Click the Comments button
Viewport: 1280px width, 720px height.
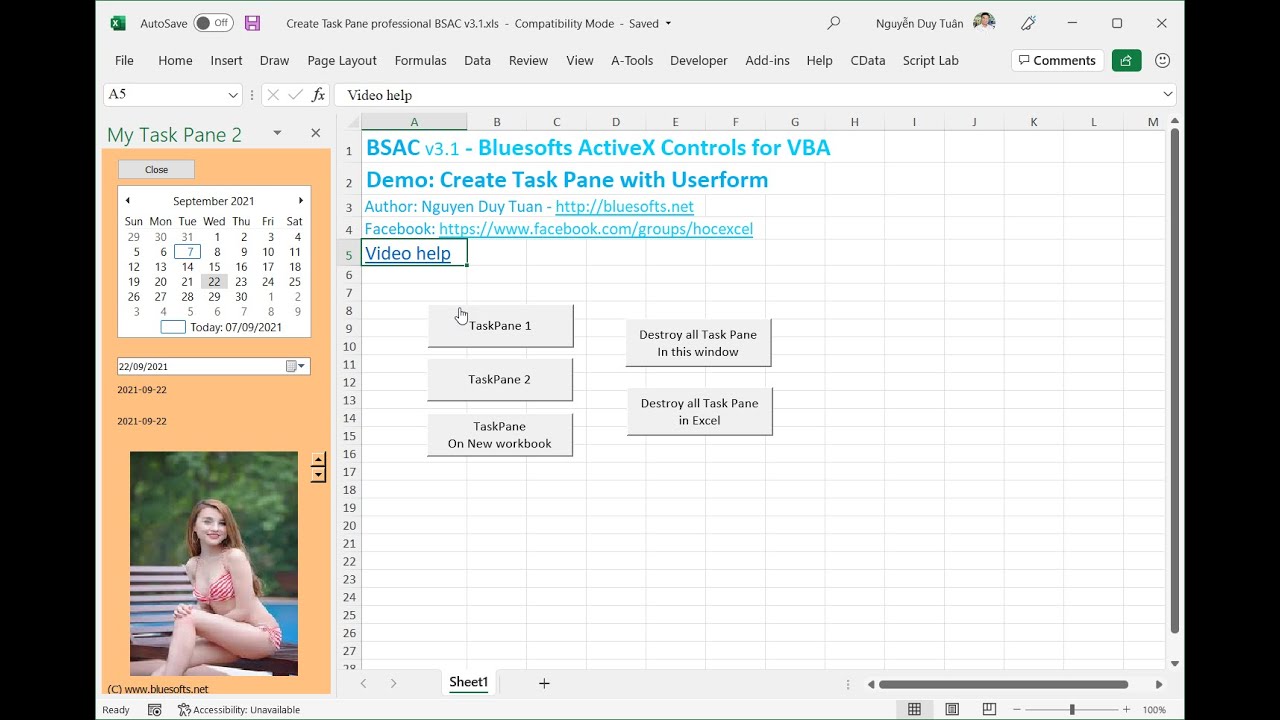(x=1057, y=60)
